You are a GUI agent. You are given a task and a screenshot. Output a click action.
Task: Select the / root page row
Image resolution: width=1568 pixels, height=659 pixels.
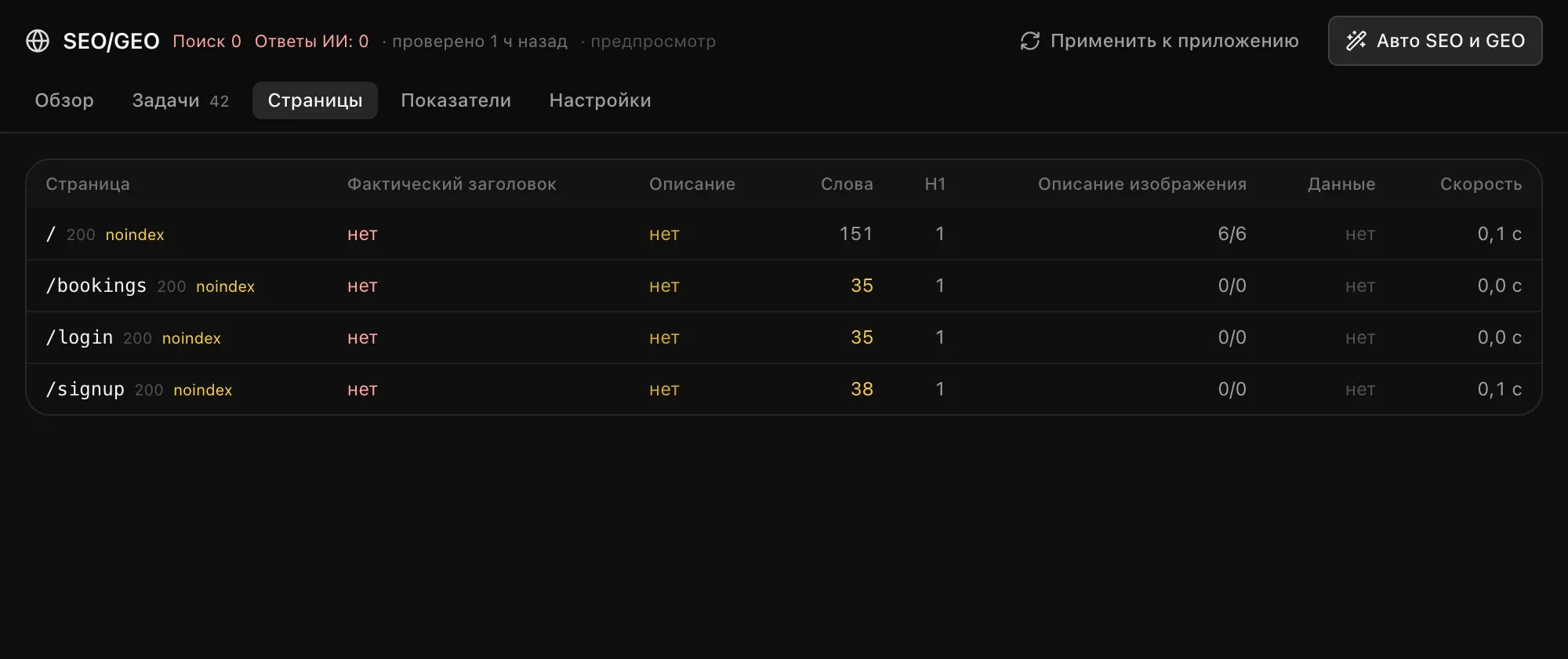(784, 235)
